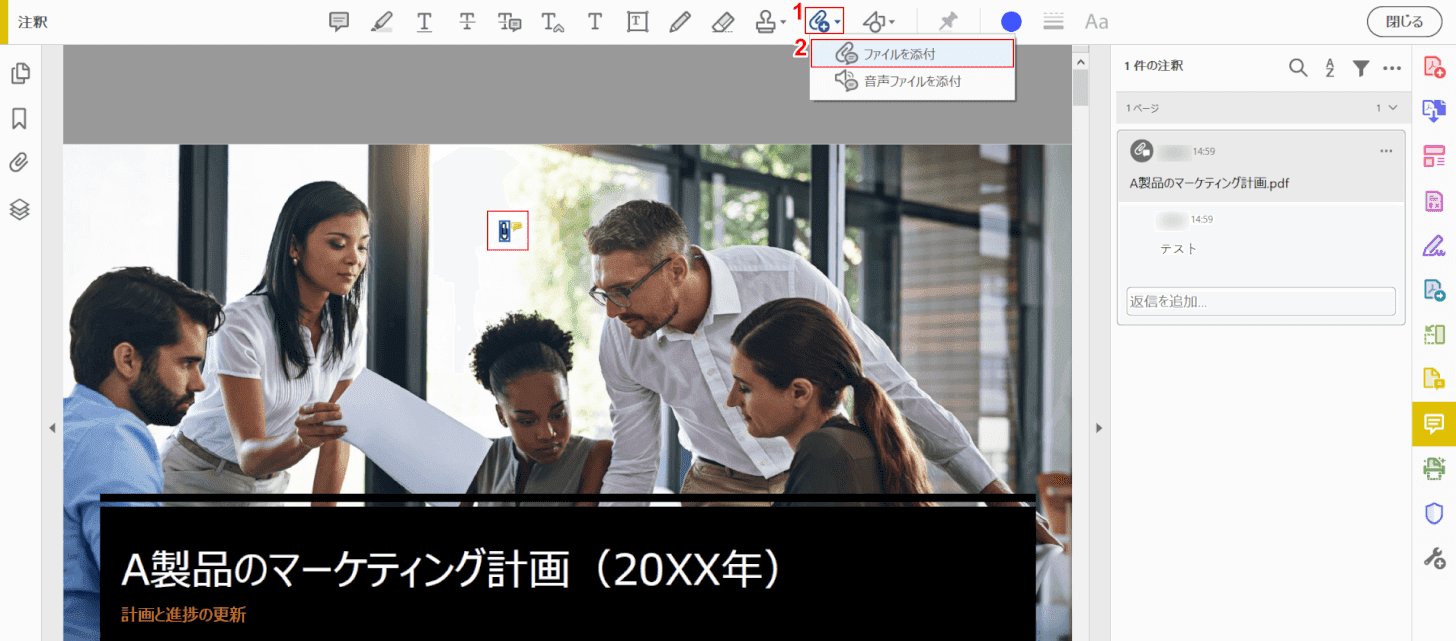Select the file attachment pin on the page
Image resolution: width=1456 pixels, height=641 pixels.
point(507,231)
